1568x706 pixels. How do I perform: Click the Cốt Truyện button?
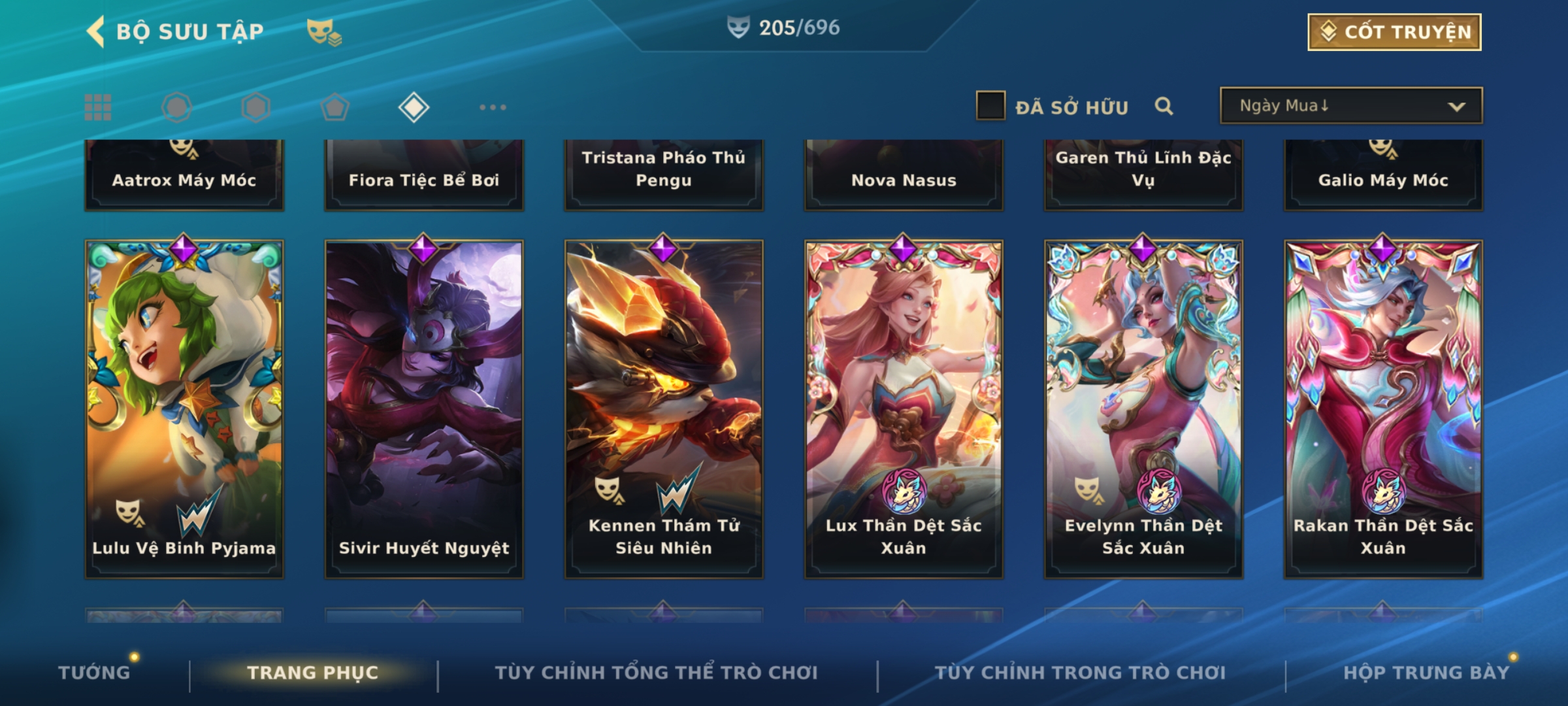tap(1394, 32)
